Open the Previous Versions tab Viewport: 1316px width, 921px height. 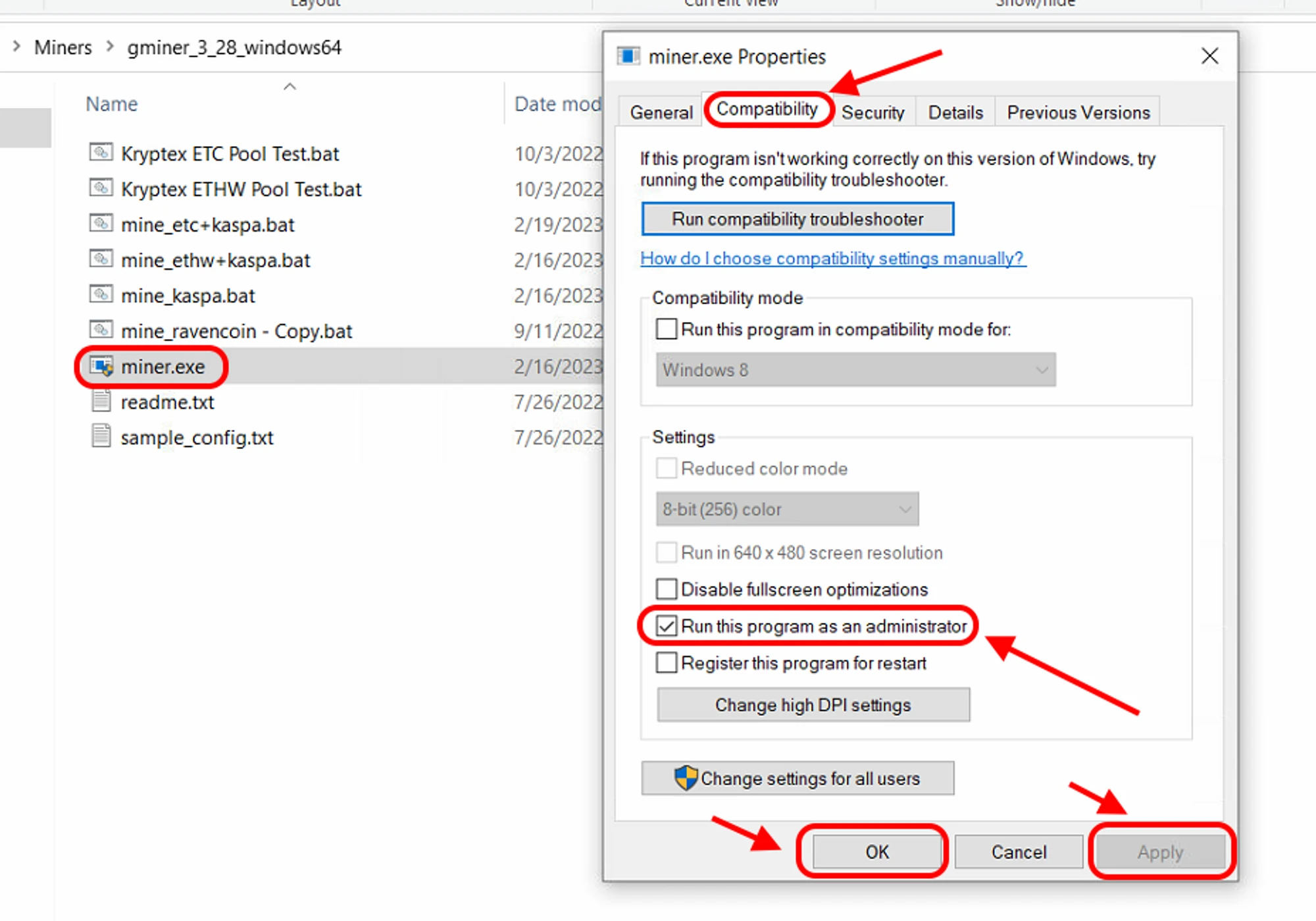(1078, 113)
